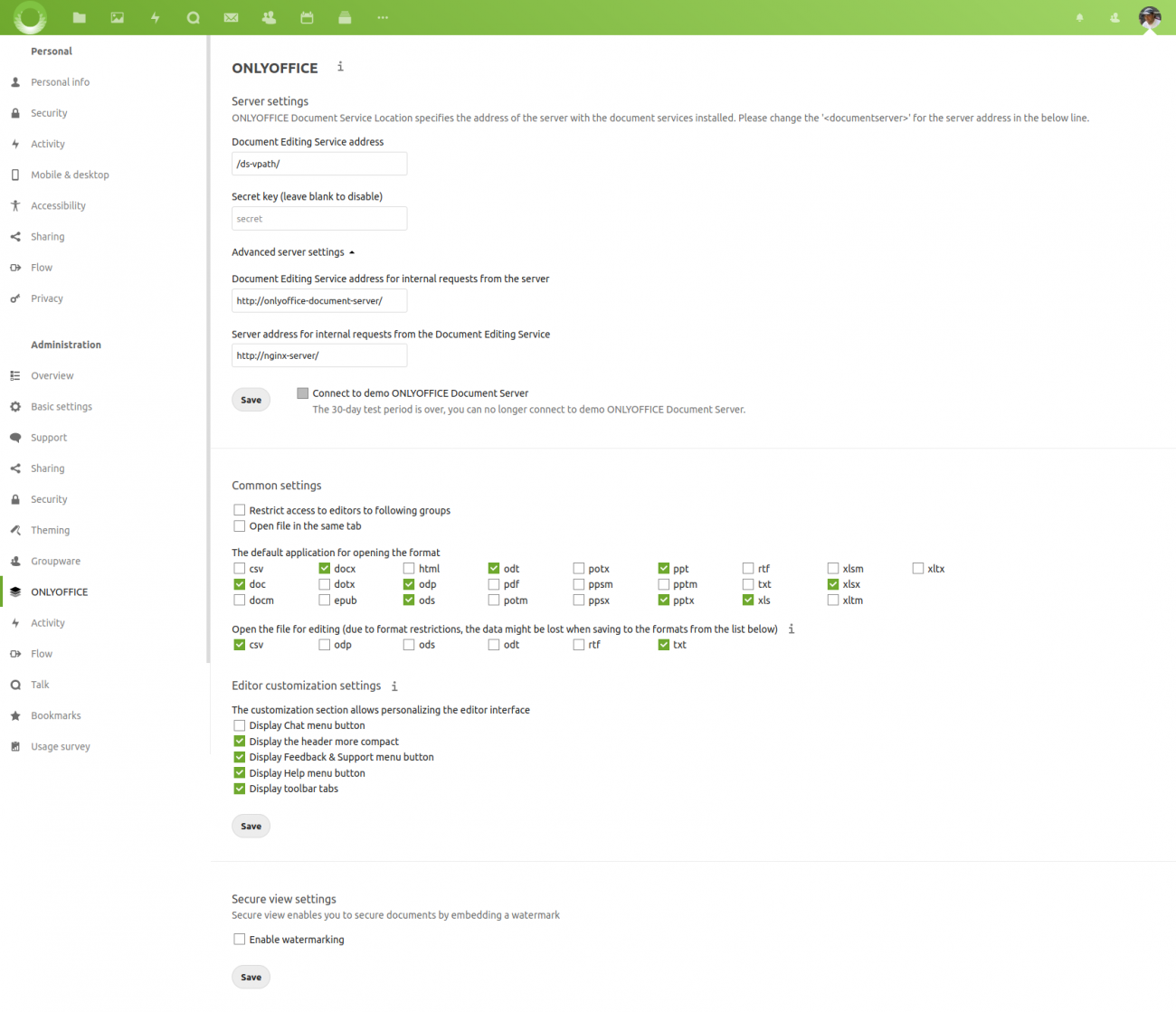1176x1012 pixels.
Task: Show more apps via the three-dots icon
Action: point(383,17)
